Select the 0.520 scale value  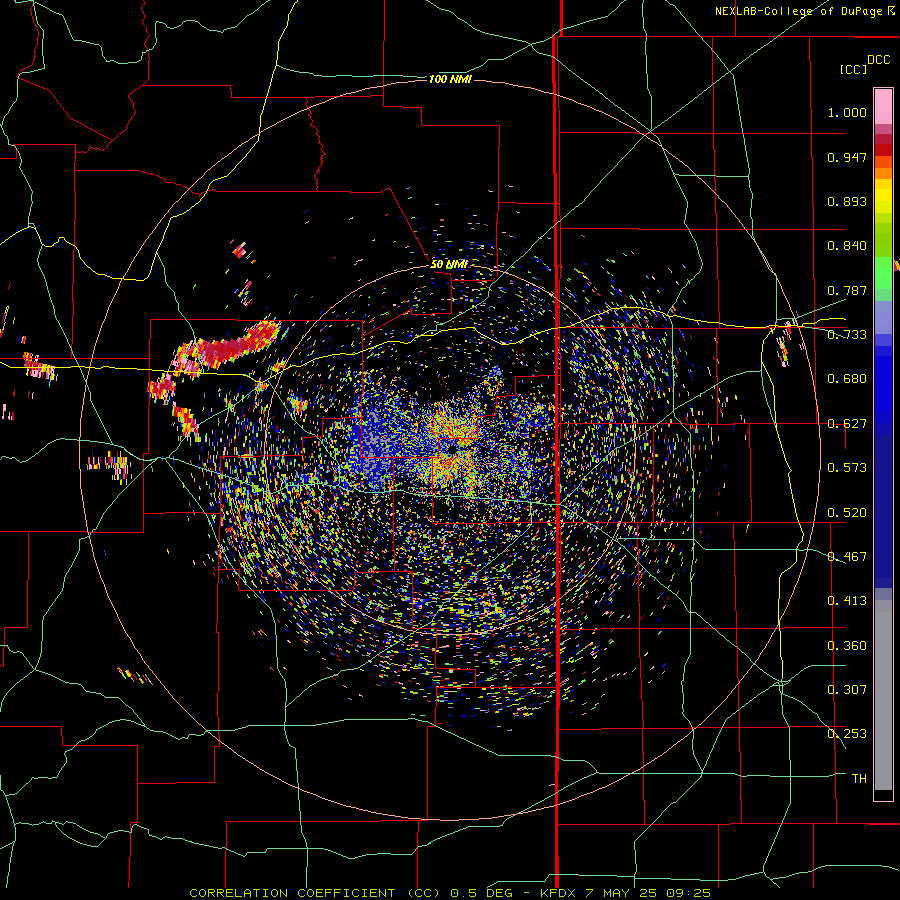point(847,513)
